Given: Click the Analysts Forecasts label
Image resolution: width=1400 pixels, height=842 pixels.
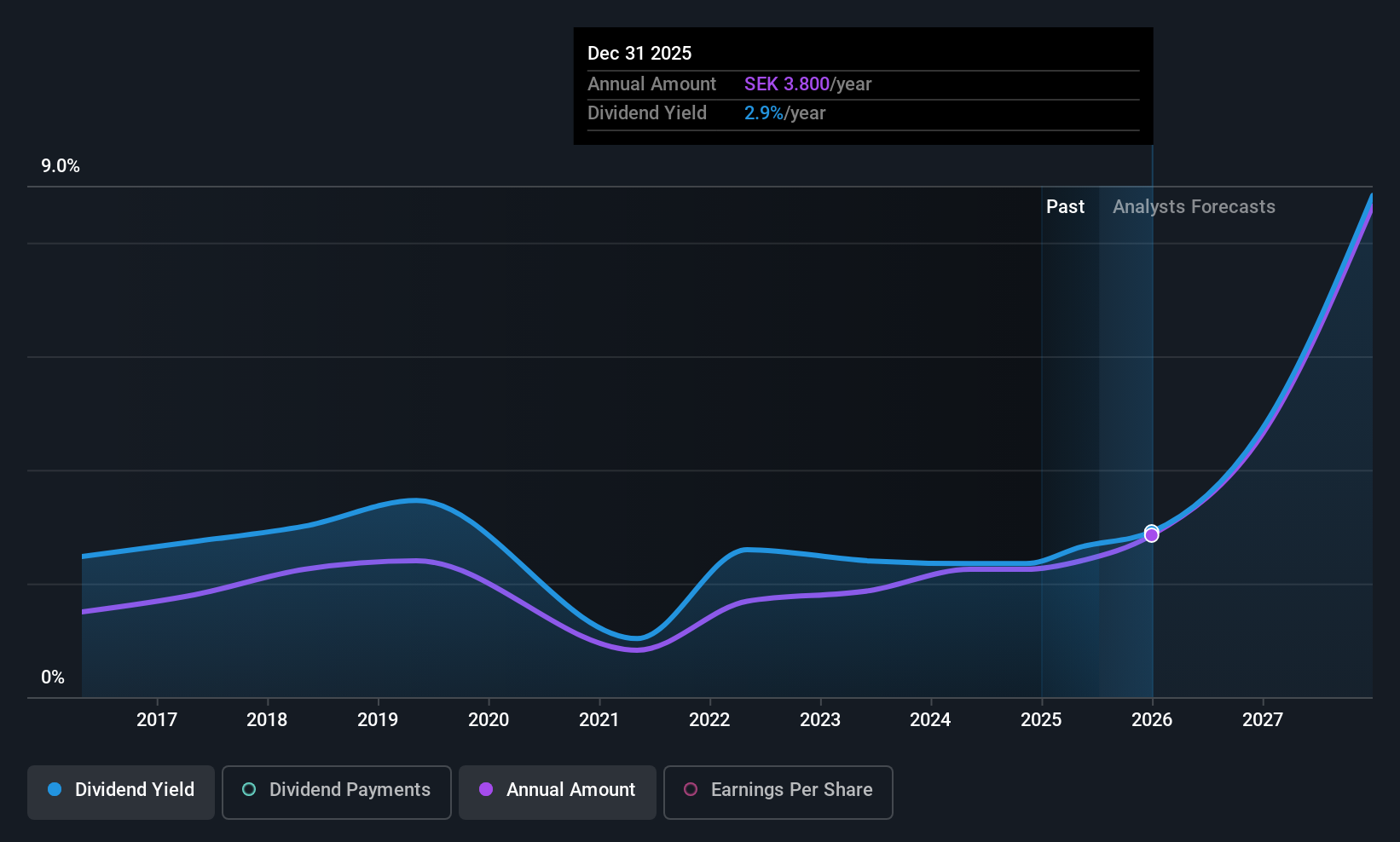Looking at the screenshot, I should coord(1194,207).
